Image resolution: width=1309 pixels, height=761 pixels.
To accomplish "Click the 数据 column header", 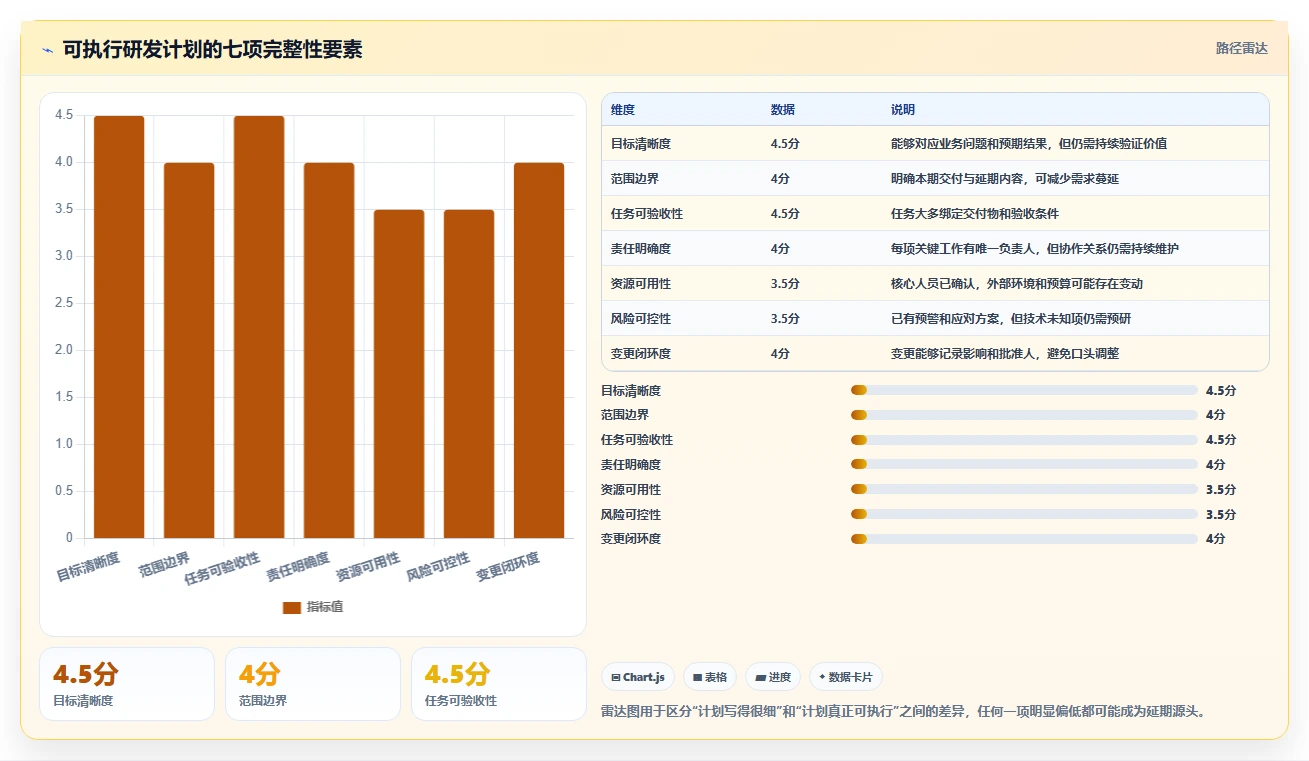I will (x=783, y=110).
